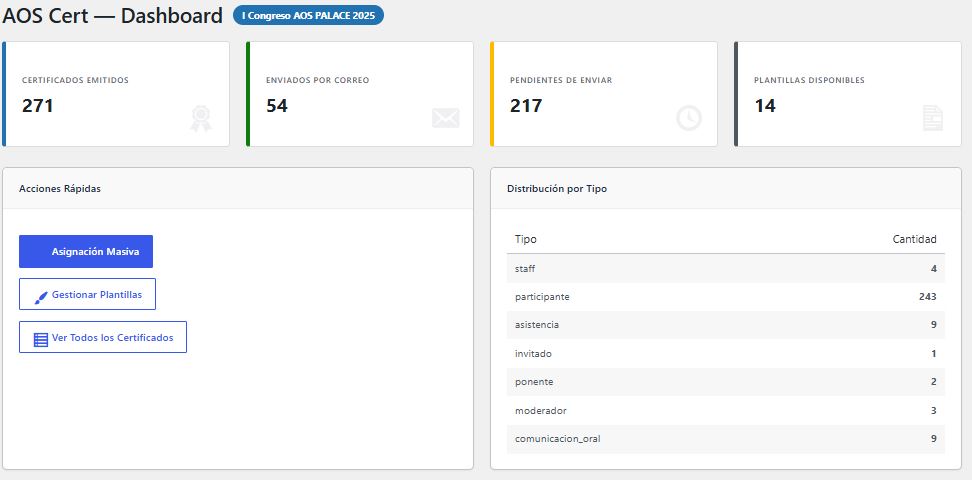Select the staff row label
The image size is (972, 480).
click(x=524, y=269)
